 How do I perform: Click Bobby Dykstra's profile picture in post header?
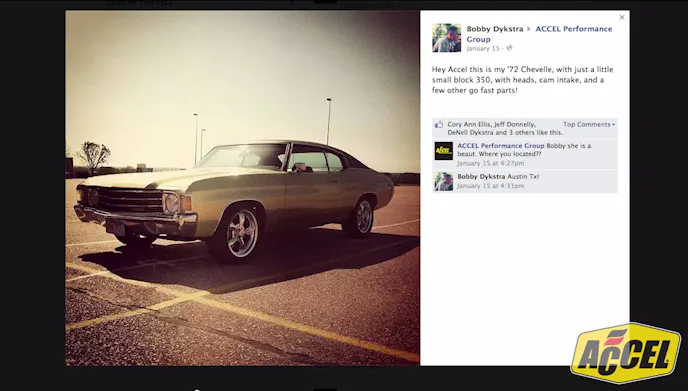pos(446,38)
